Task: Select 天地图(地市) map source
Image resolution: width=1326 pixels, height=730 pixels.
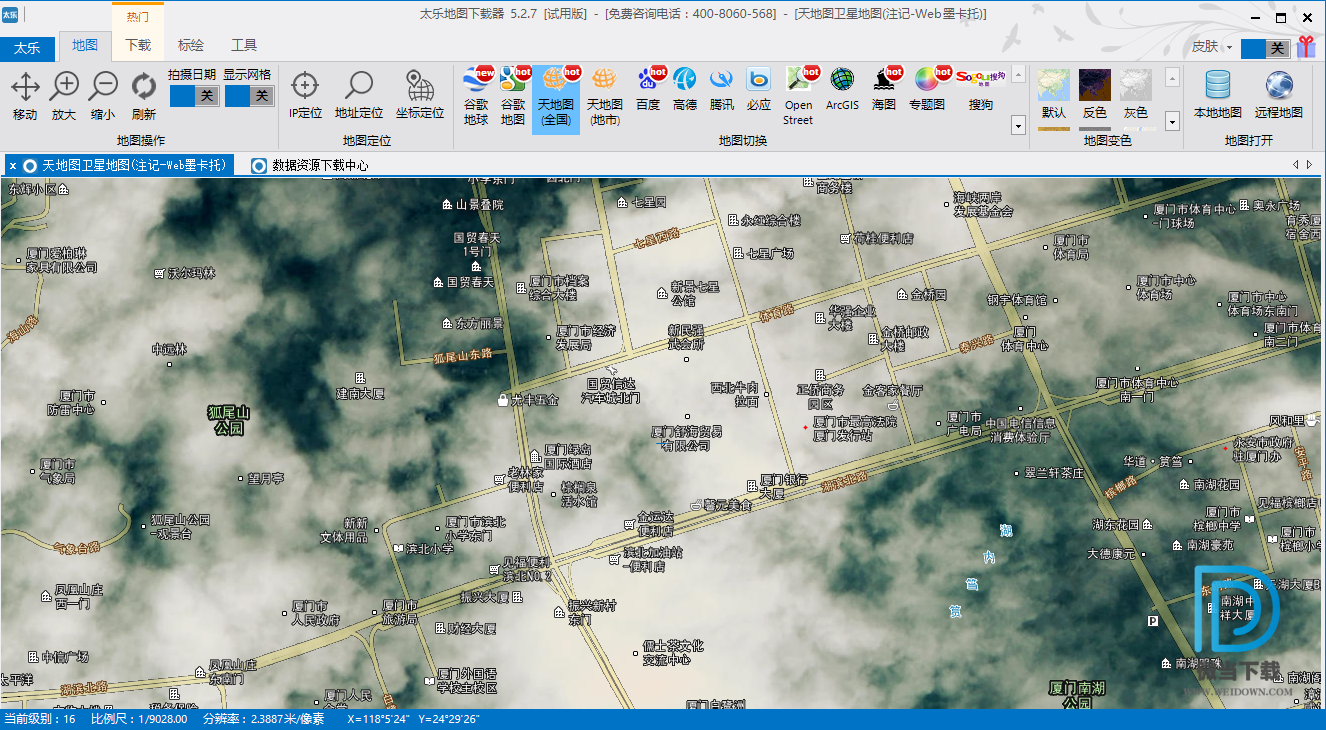Action: (x=603, y=97)
